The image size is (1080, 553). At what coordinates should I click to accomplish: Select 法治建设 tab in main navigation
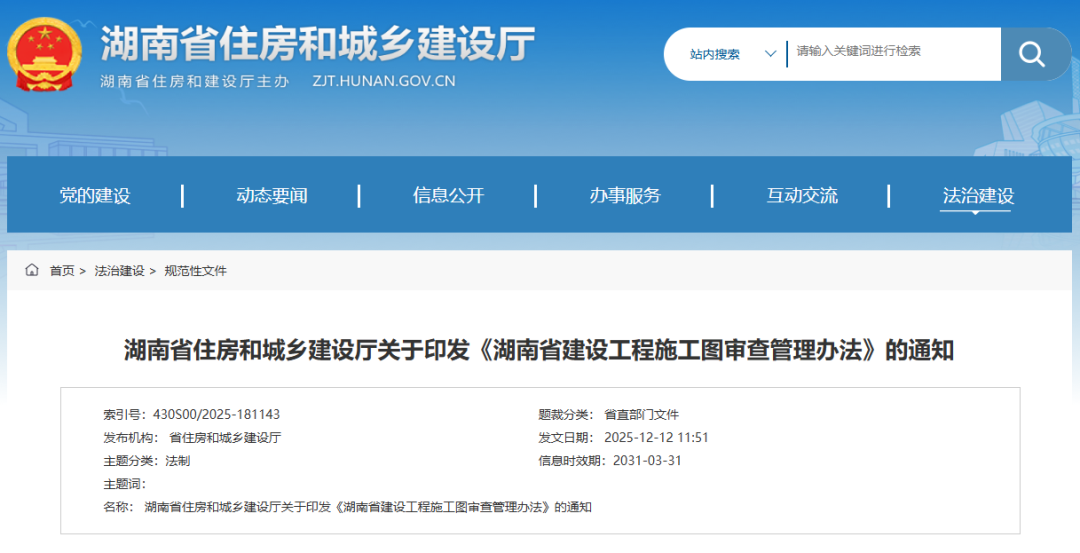[978, 196]
